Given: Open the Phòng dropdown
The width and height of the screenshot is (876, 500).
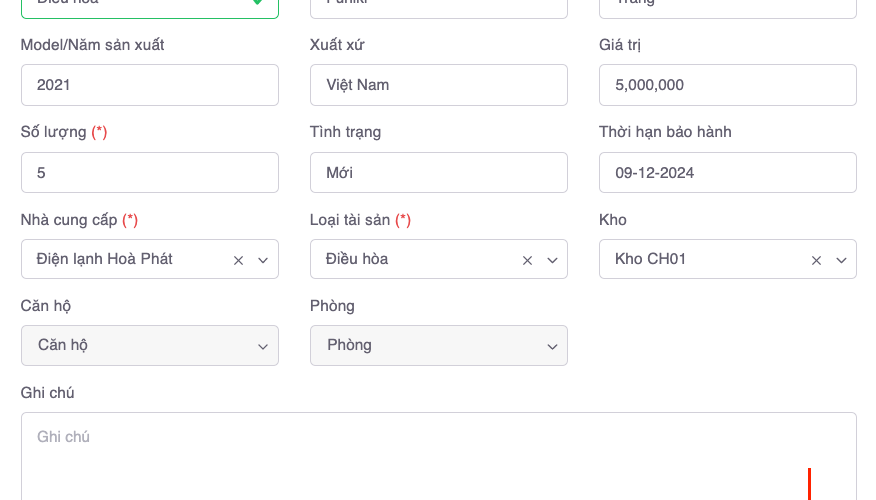Looking at the screenshot, I should coord(438,346).
